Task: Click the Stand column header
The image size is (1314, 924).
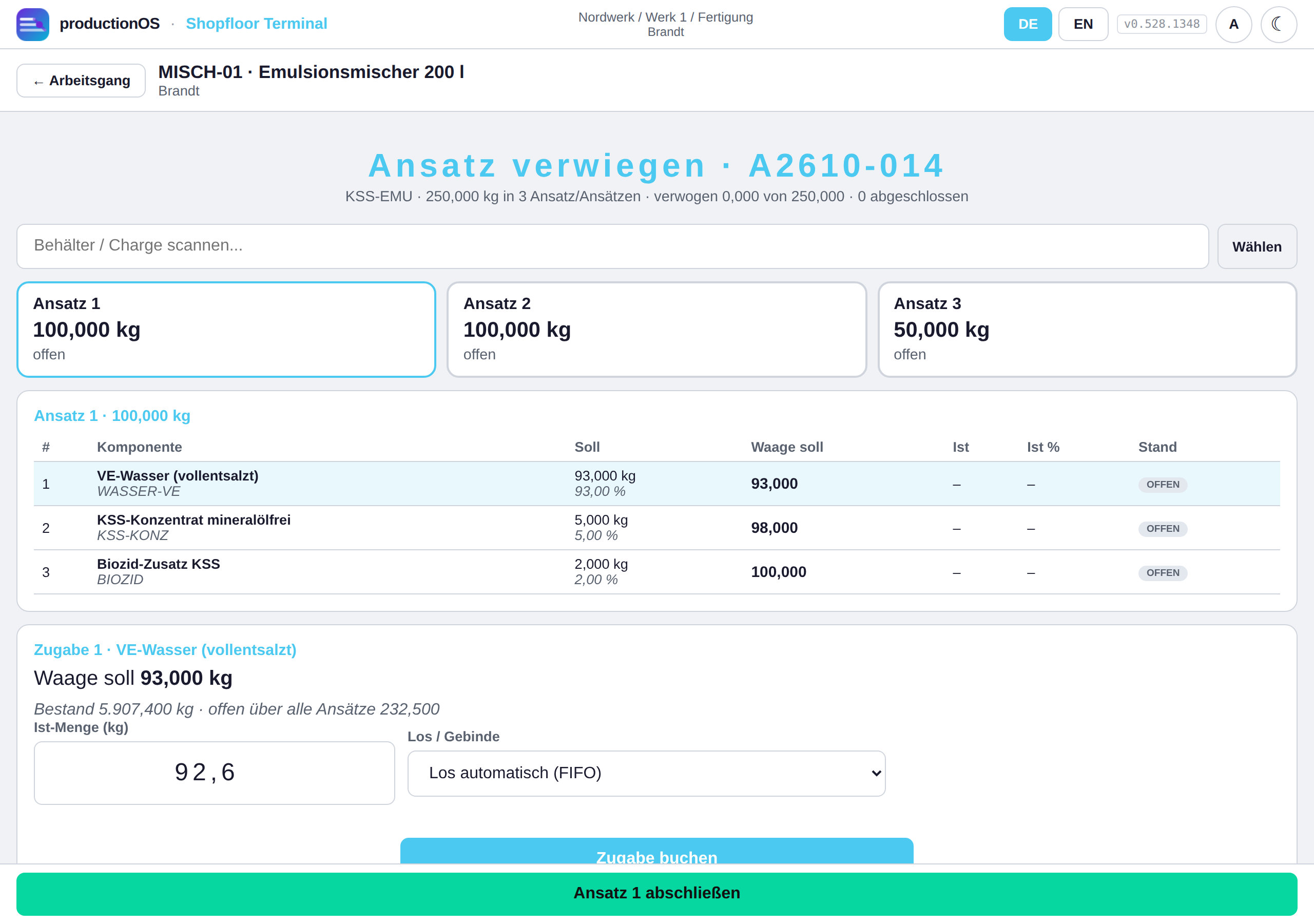Action: click(1157, 447)
